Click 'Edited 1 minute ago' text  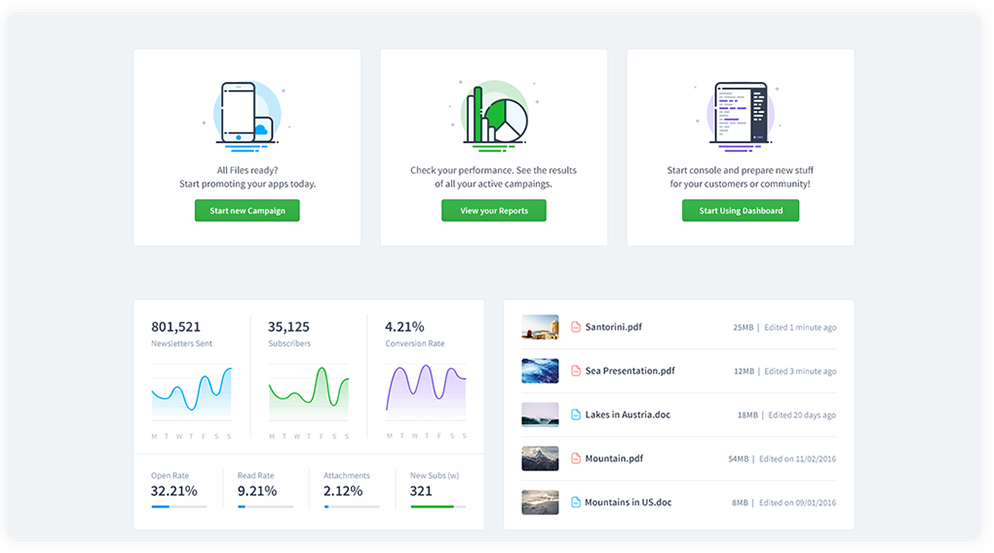800,328
